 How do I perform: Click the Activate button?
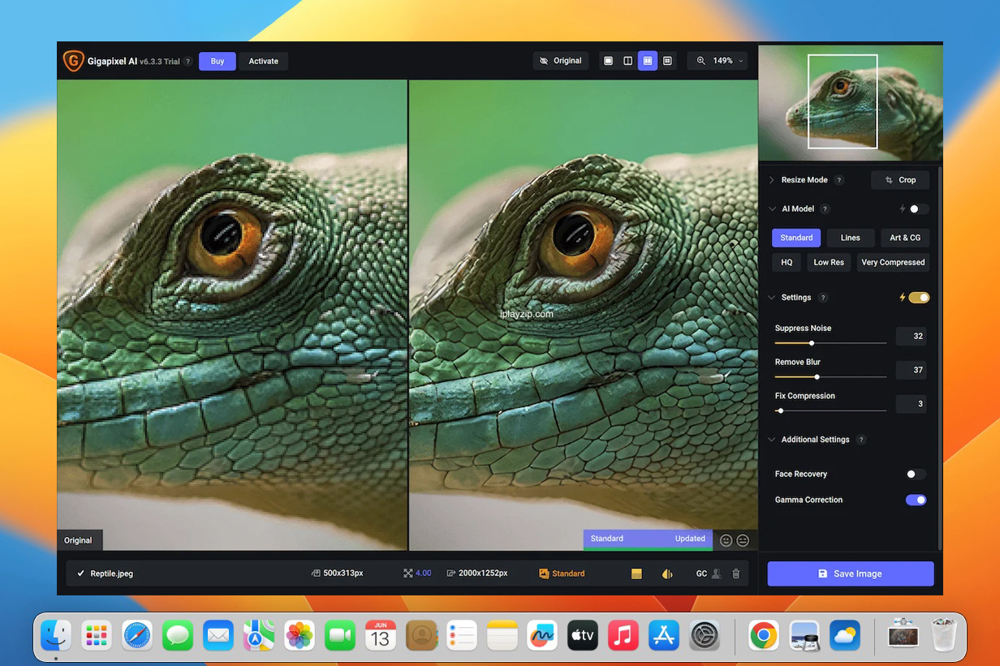point(263,61)
